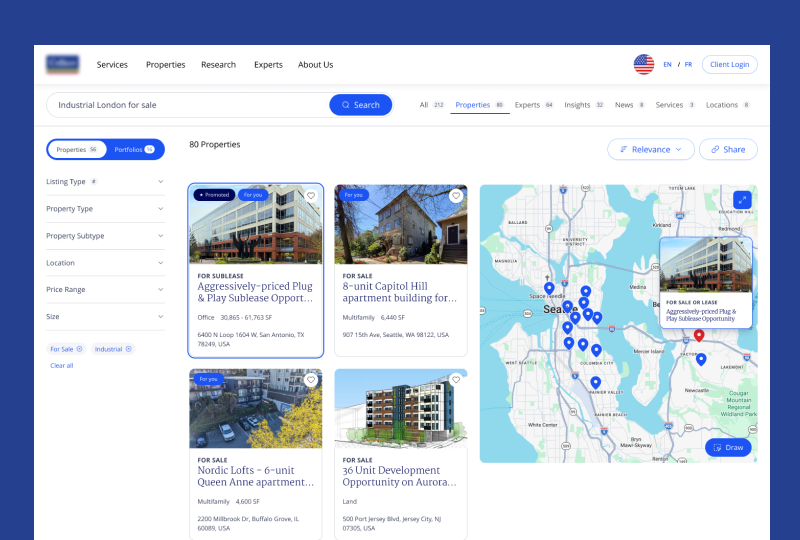Favorite the 36 Unit Development listing heart
Image resolution: width=800 pixels, height=540 pixels.
(456, 380)
